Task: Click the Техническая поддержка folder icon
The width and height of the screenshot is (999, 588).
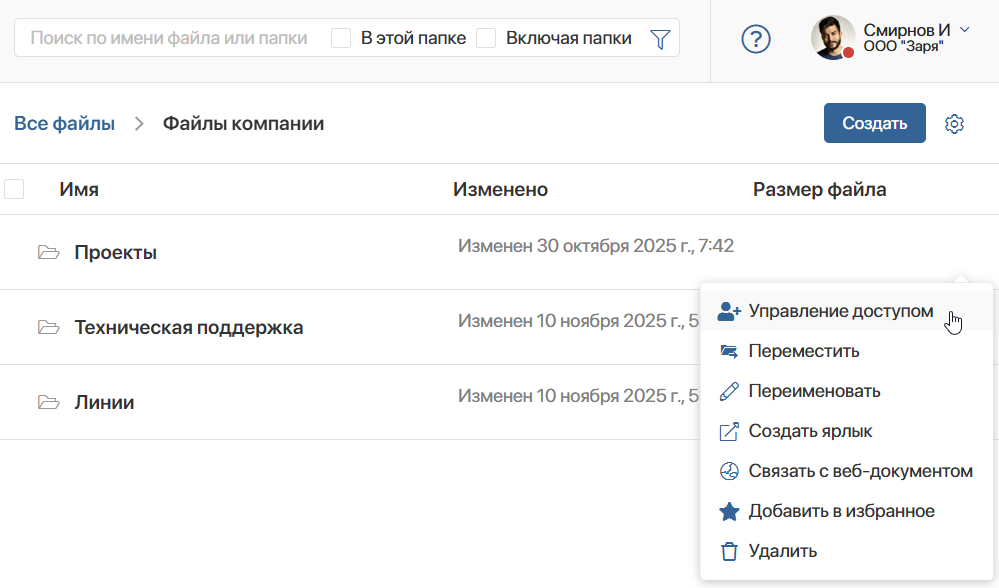Action: pyautogui.click(x=48, y=327)
